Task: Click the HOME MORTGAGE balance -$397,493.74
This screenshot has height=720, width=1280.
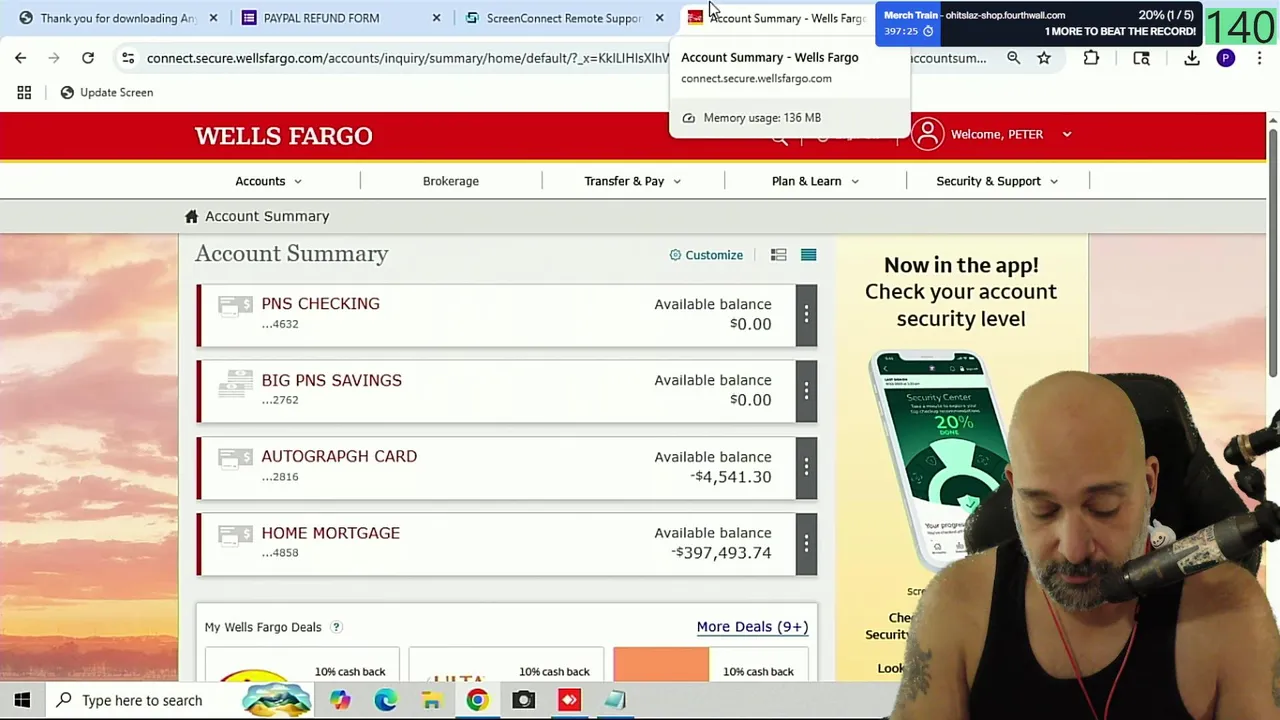Action: click(x=721, y=553)
